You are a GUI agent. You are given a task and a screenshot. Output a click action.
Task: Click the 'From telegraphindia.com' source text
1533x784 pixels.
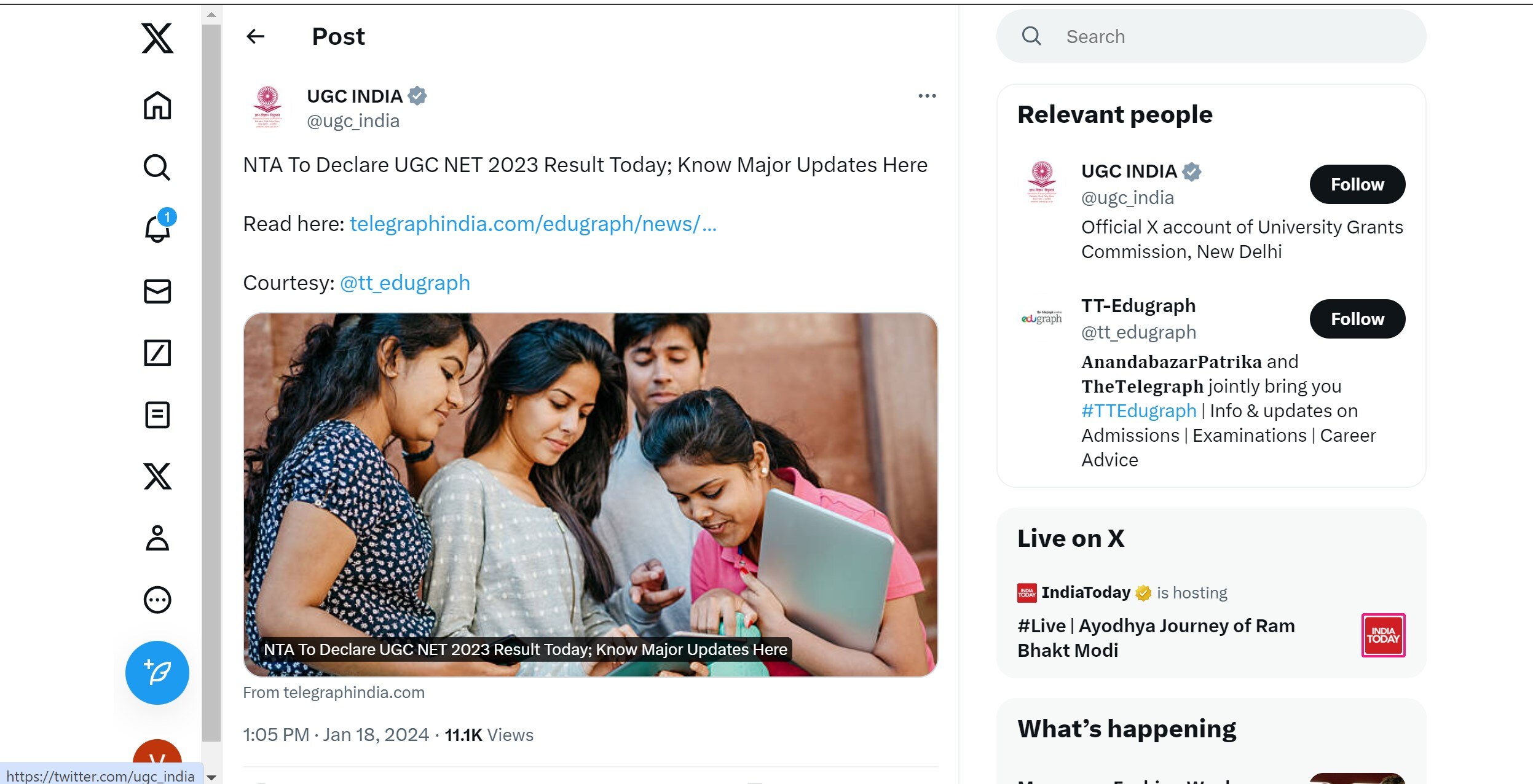[x=334, y=692]
